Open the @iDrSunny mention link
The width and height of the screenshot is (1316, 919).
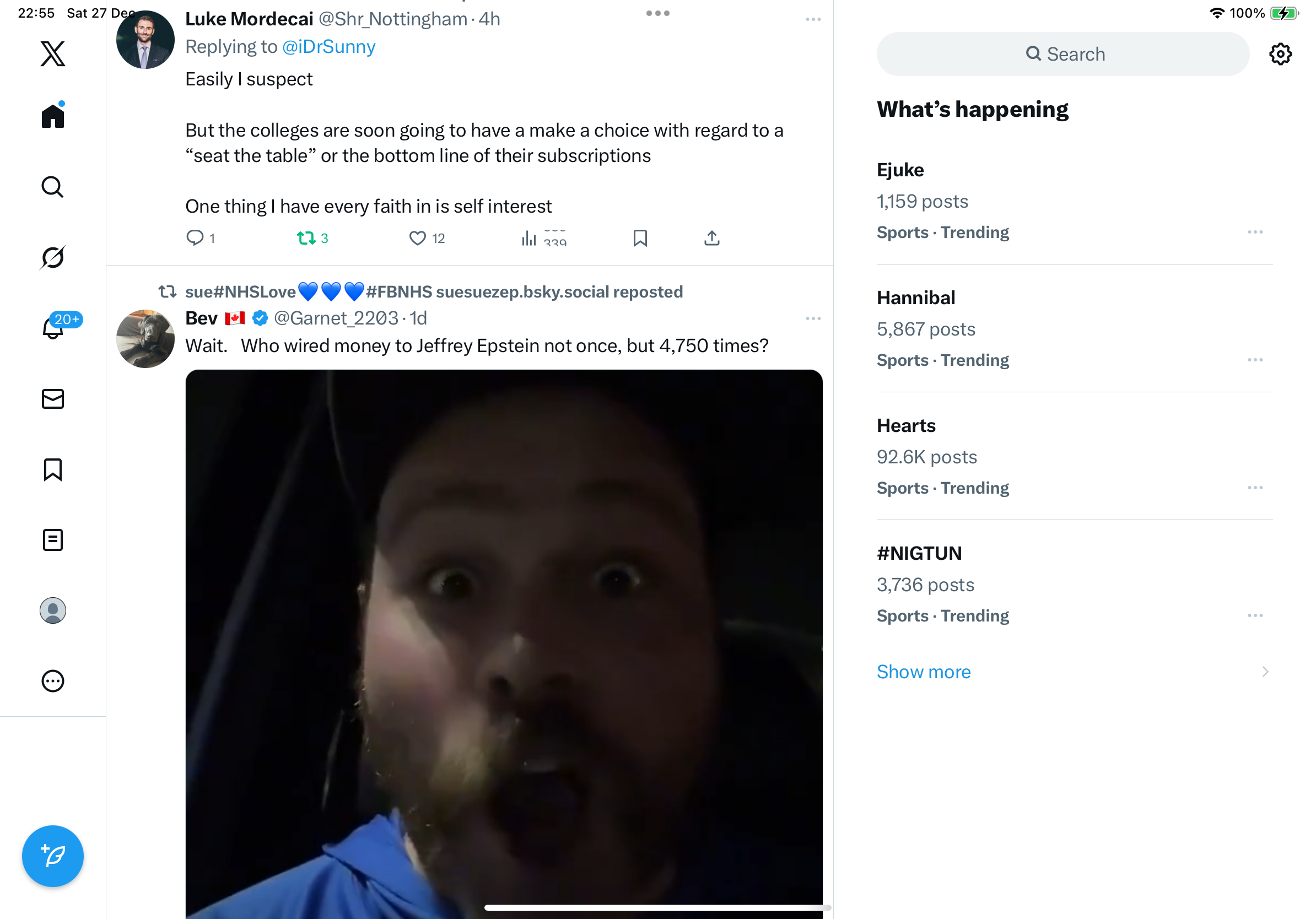(x=328, y=47)
